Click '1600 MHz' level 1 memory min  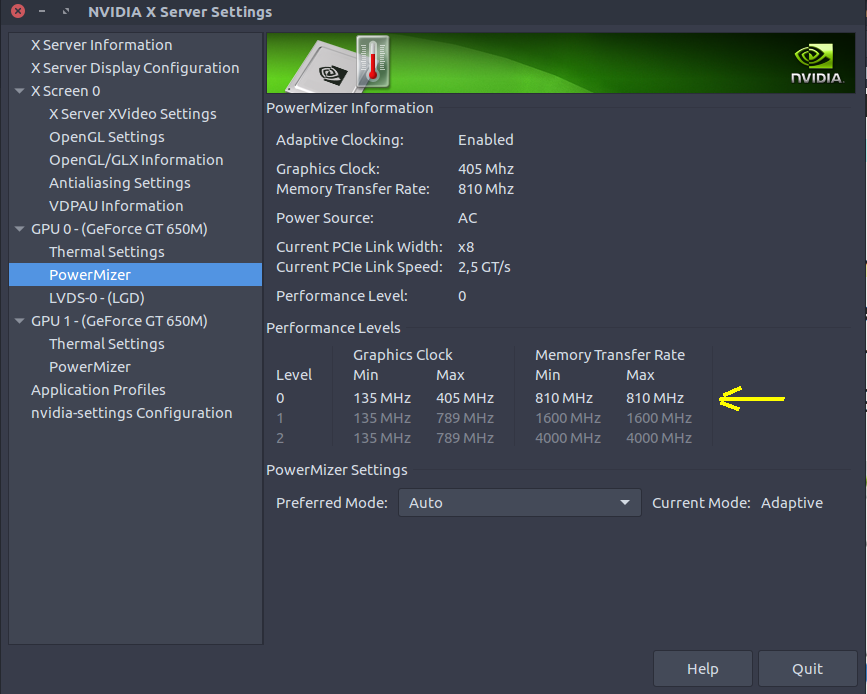click(567, 418)
